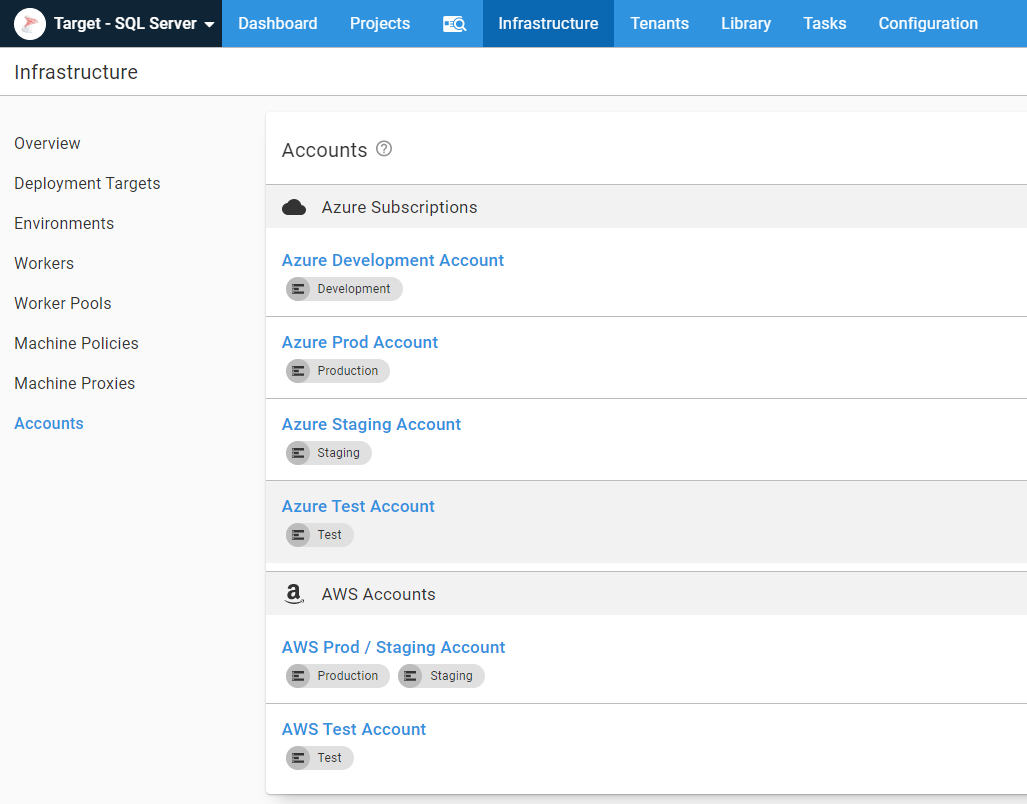
Task: Expand the Target - SQL Server space dropdown
Action: [209, 24]
